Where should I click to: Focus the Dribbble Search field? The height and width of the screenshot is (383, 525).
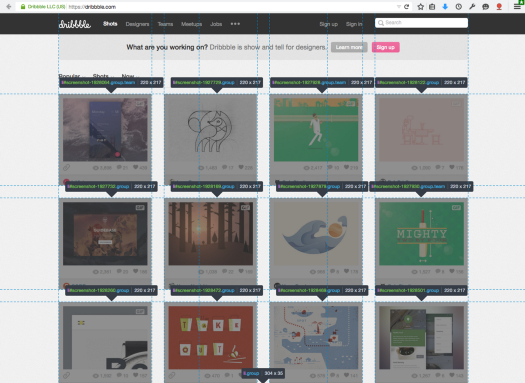coord(422,23)
